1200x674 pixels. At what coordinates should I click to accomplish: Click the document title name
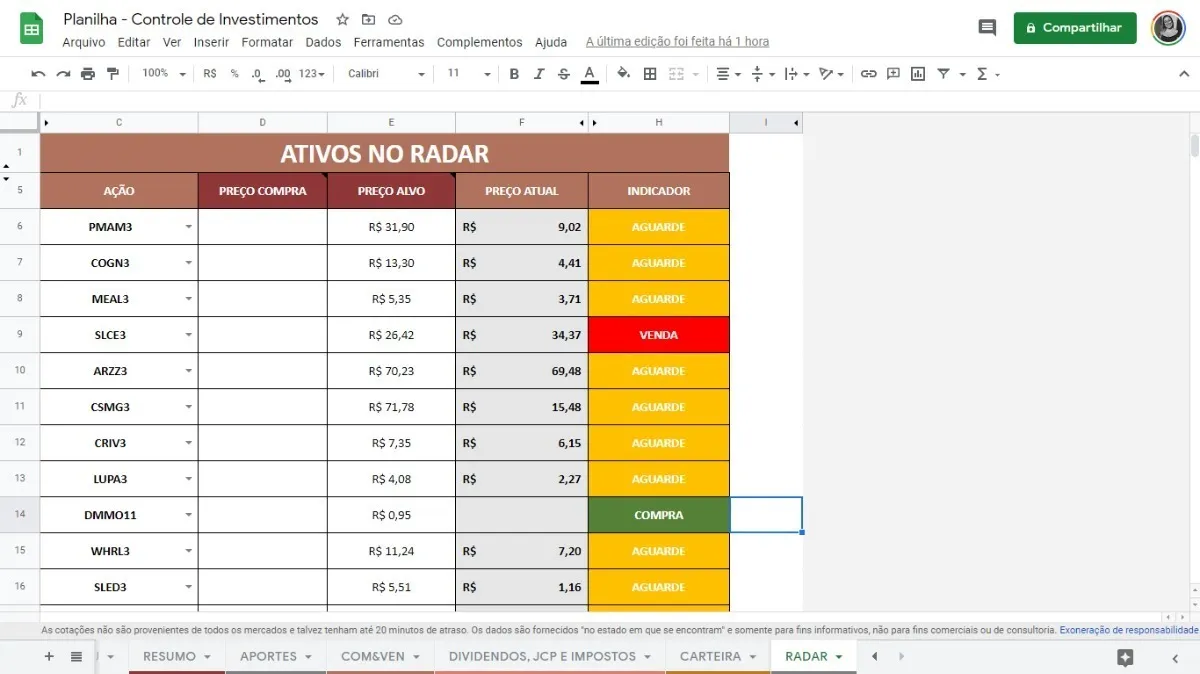tap(191, 19)
